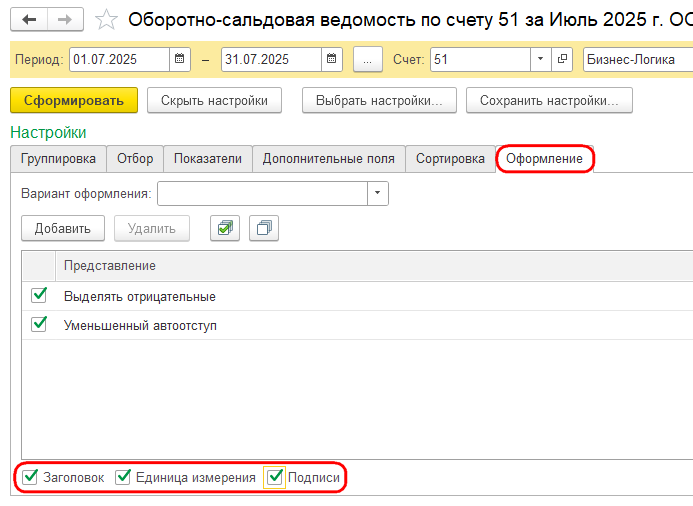The height and width of the screenshot is (506, 693).
Task: Uncheck Уменьшенный автоотступ row checkbox
Action: coord(39,324)
